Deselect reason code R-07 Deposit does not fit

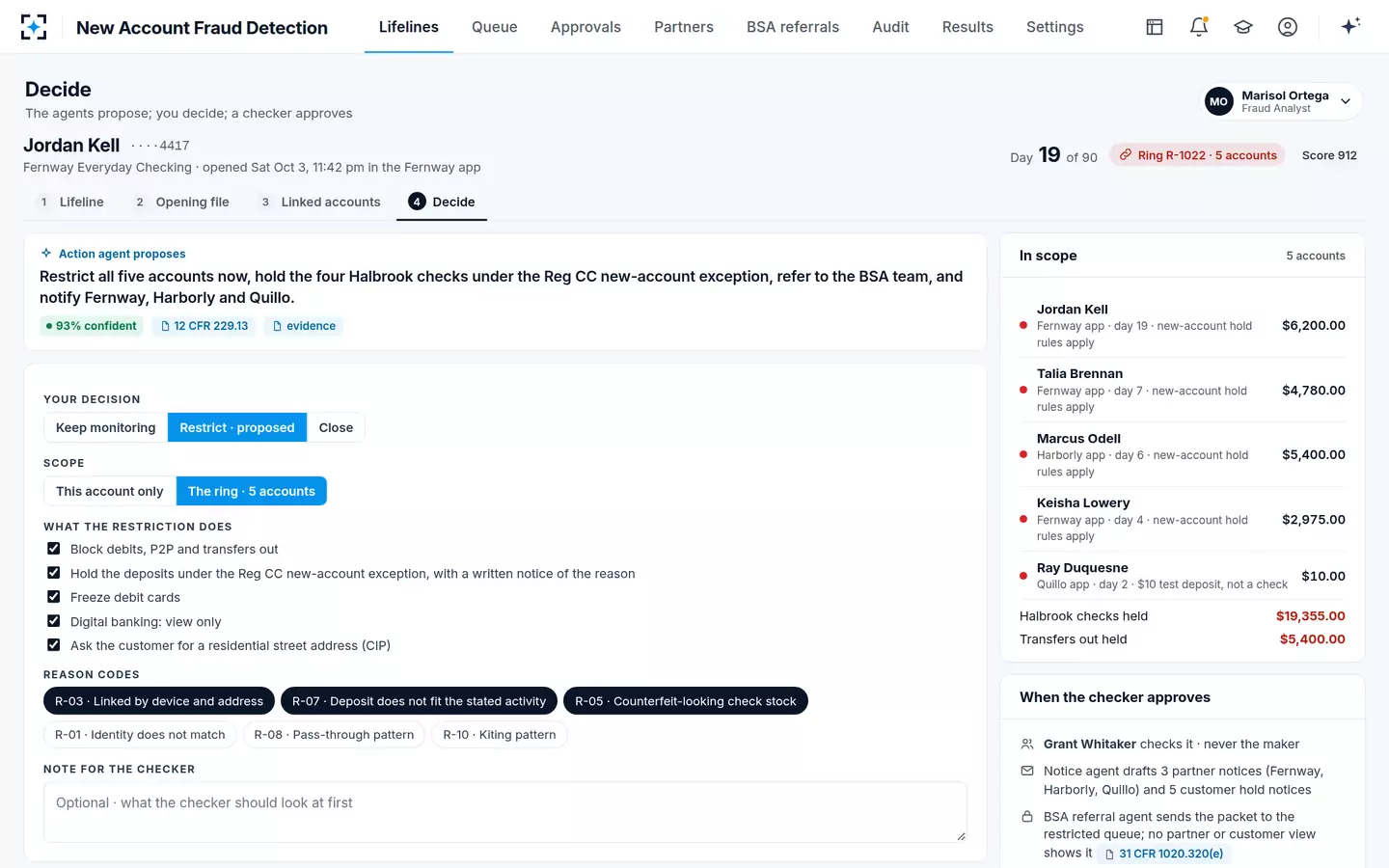(x=419, y=701)
